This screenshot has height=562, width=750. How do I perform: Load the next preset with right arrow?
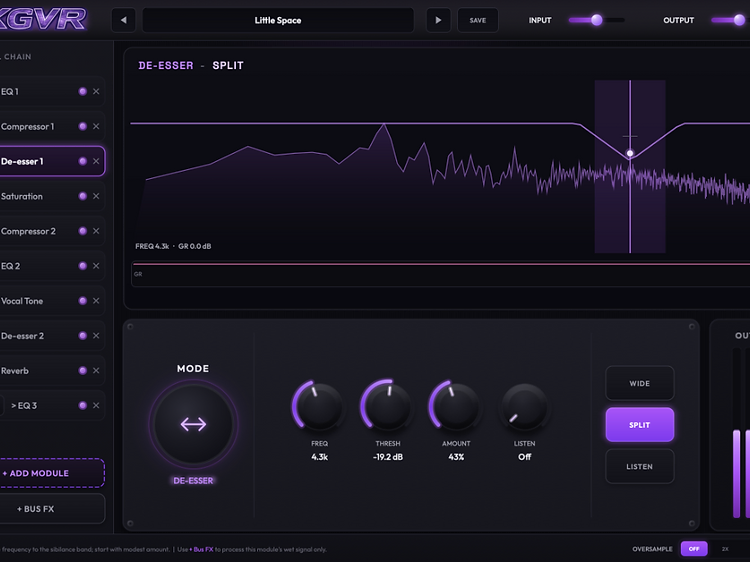click(438, 20)
